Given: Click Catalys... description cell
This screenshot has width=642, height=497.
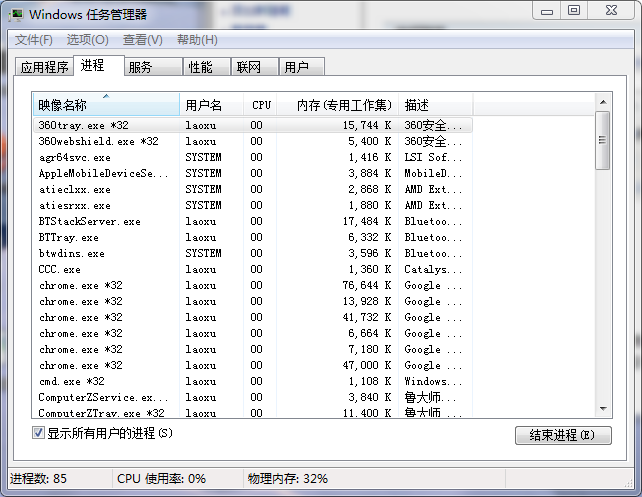Looking at the screenshot, I should point(433,269).
